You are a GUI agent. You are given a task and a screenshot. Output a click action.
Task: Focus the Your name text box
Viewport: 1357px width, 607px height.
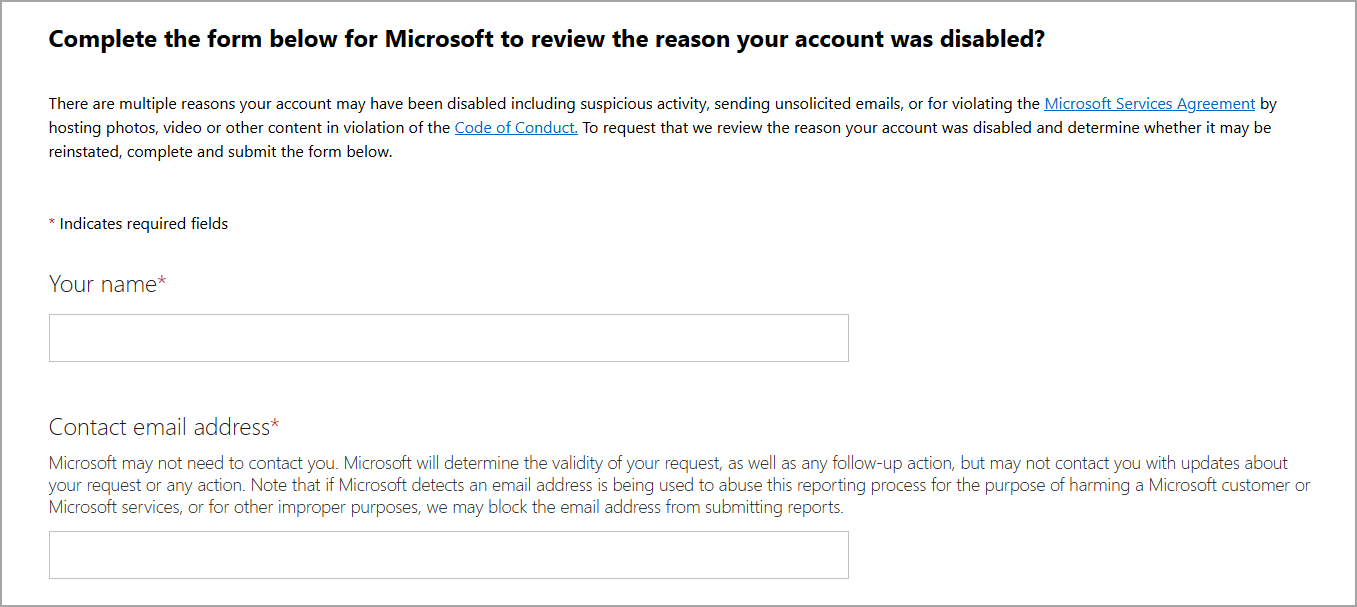(449, 338)
